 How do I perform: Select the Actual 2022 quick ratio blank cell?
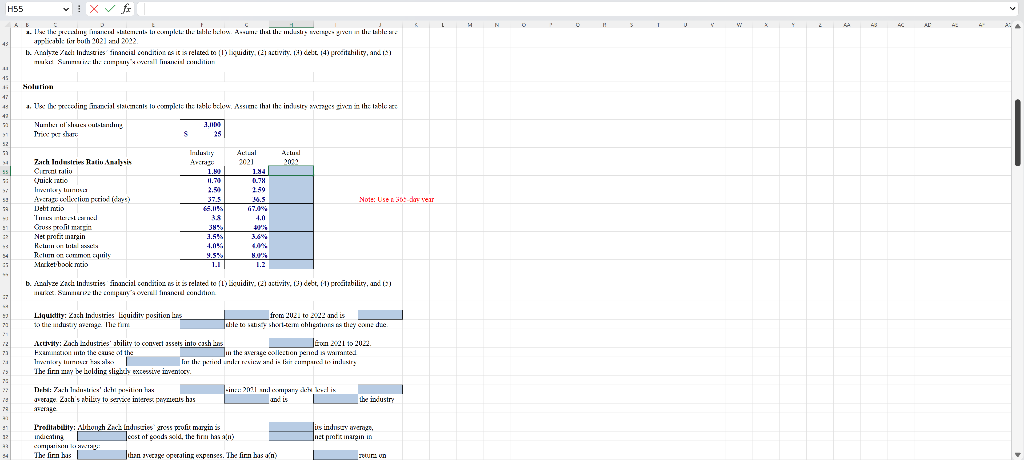pyautogui.click(x=291, y=180)
